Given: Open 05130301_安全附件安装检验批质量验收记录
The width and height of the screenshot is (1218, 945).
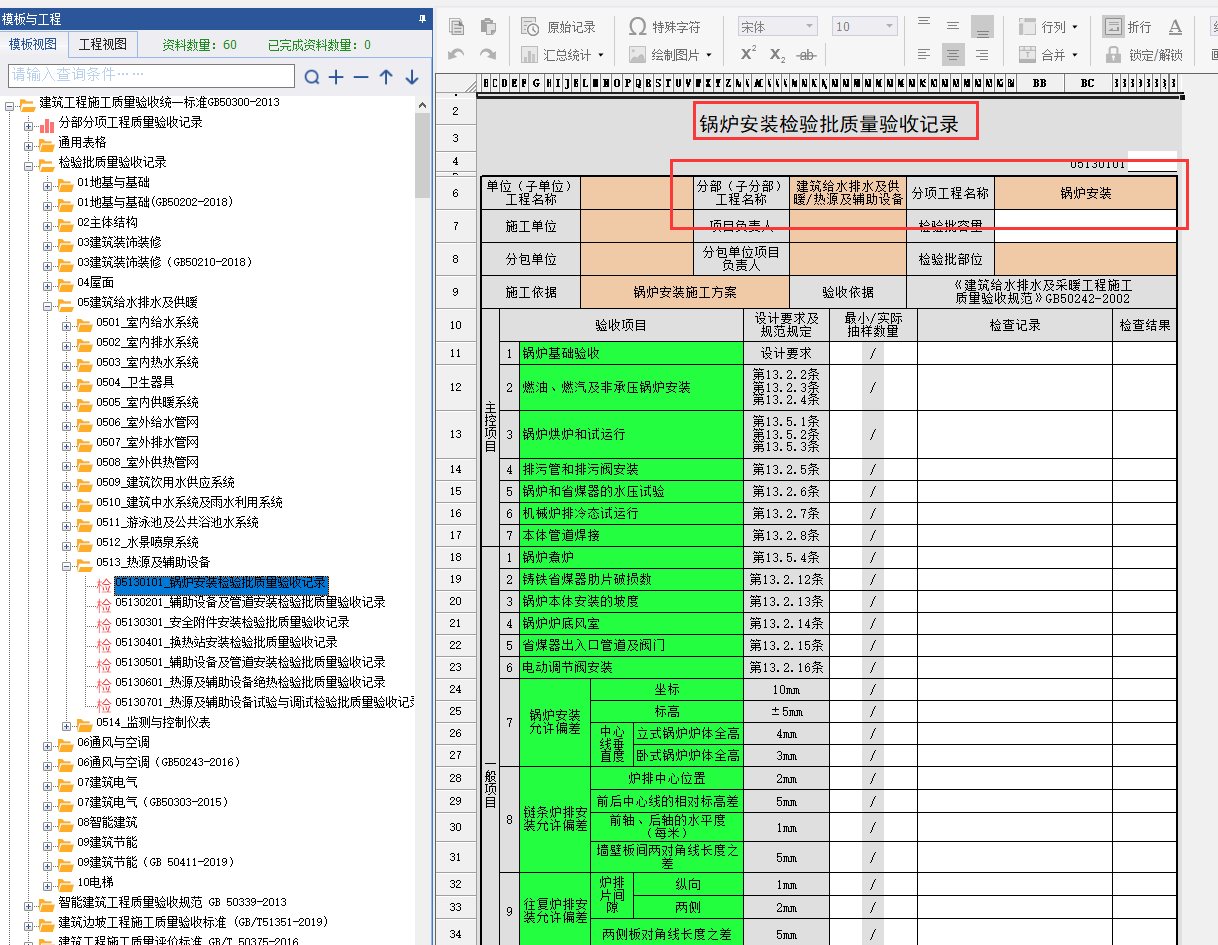Looking at the screenshot, I should (232, 622).
